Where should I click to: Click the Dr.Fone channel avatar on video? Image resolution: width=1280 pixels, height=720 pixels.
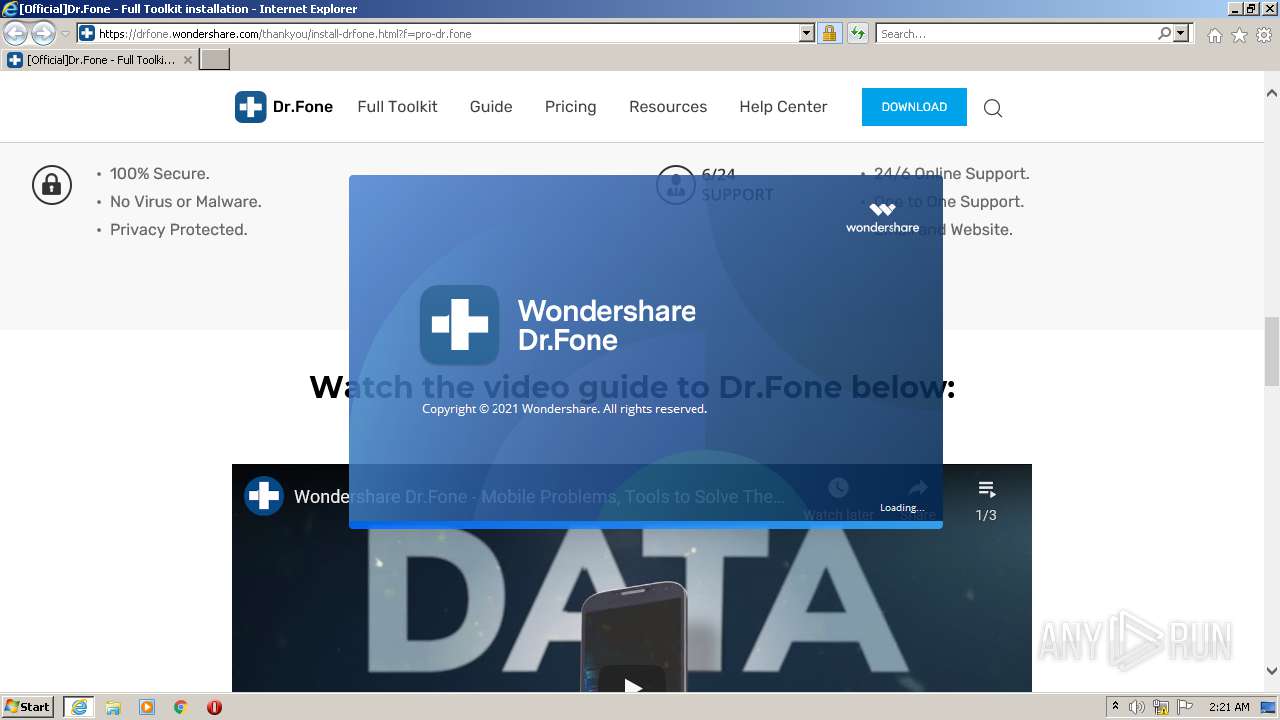click(264, 496)
